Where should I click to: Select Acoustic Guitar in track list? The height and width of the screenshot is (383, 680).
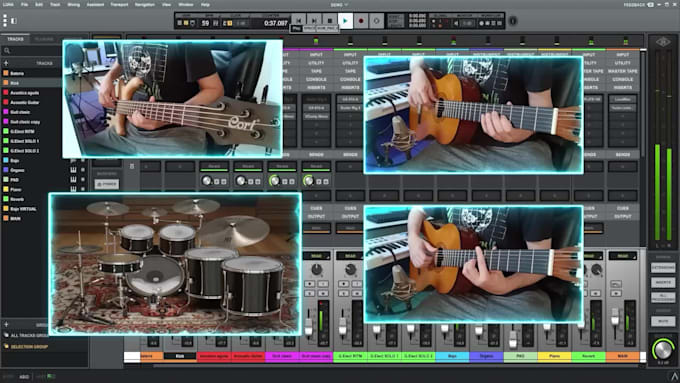[x=25, y=102]
